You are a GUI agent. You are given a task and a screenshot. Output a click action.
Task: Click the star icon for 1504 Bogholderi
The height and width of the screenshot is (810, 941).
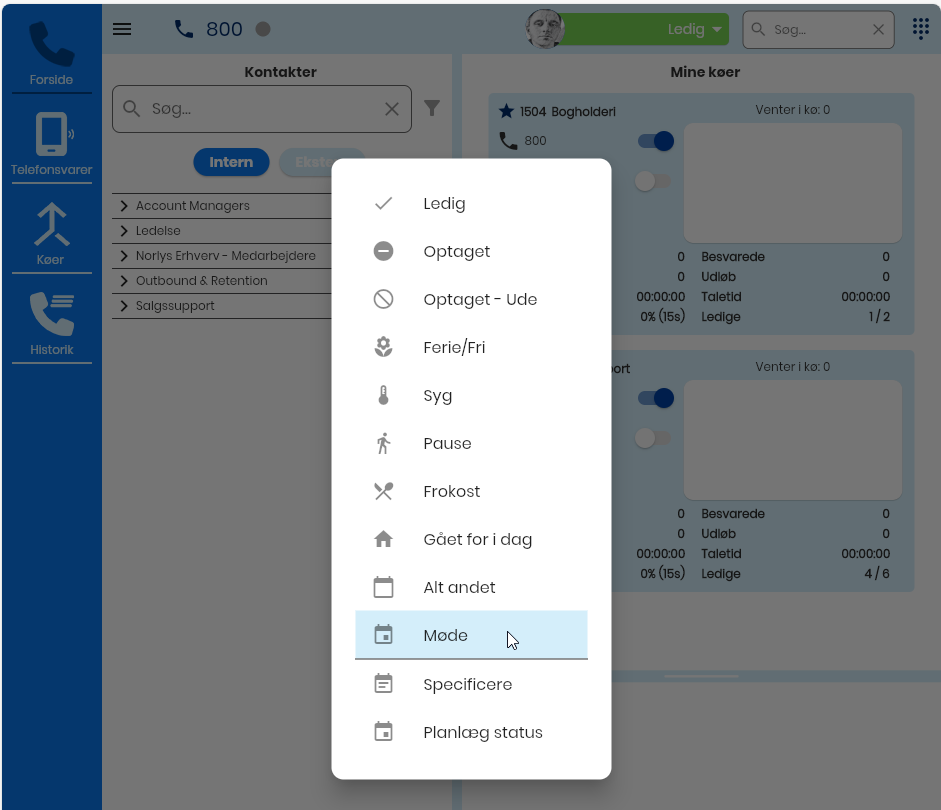click(506, 111)
